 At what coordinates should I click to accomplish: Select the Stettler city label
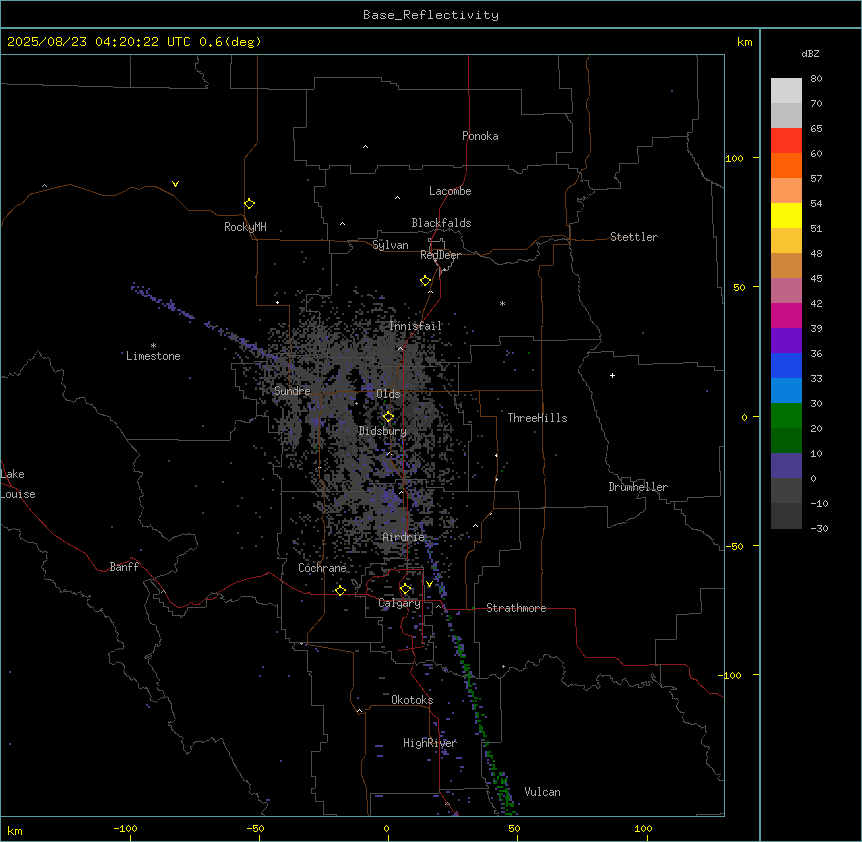(x=634, y=237)
